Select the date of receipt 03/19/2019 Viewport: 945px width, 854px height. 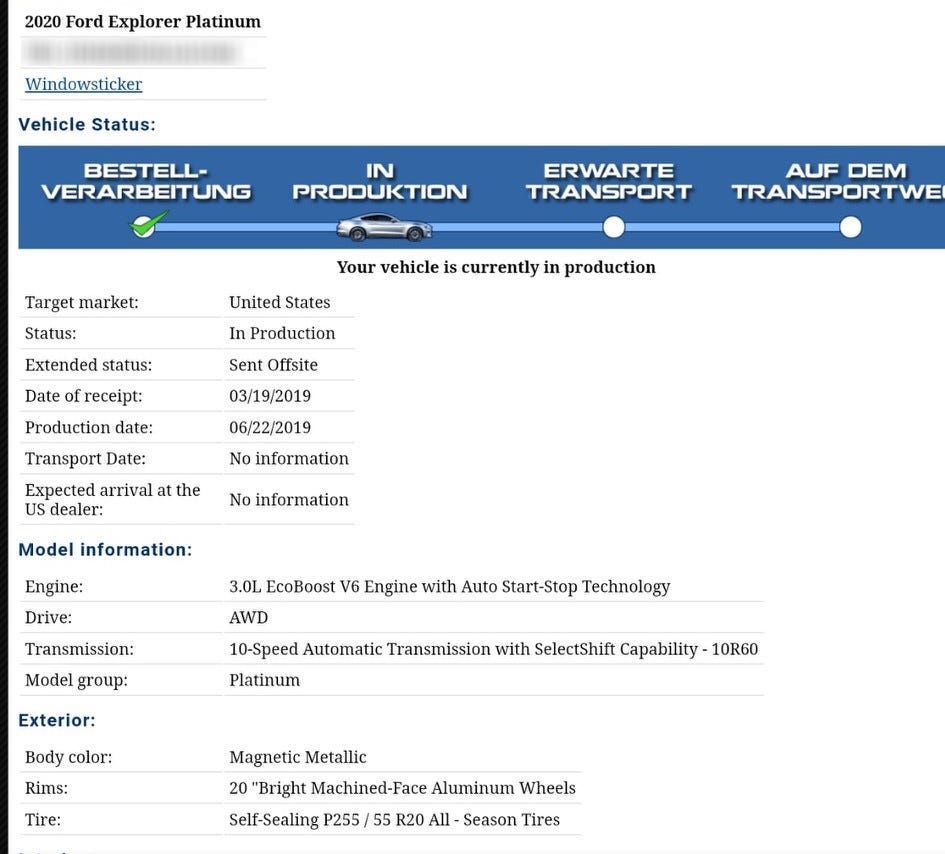pos(270,396)
